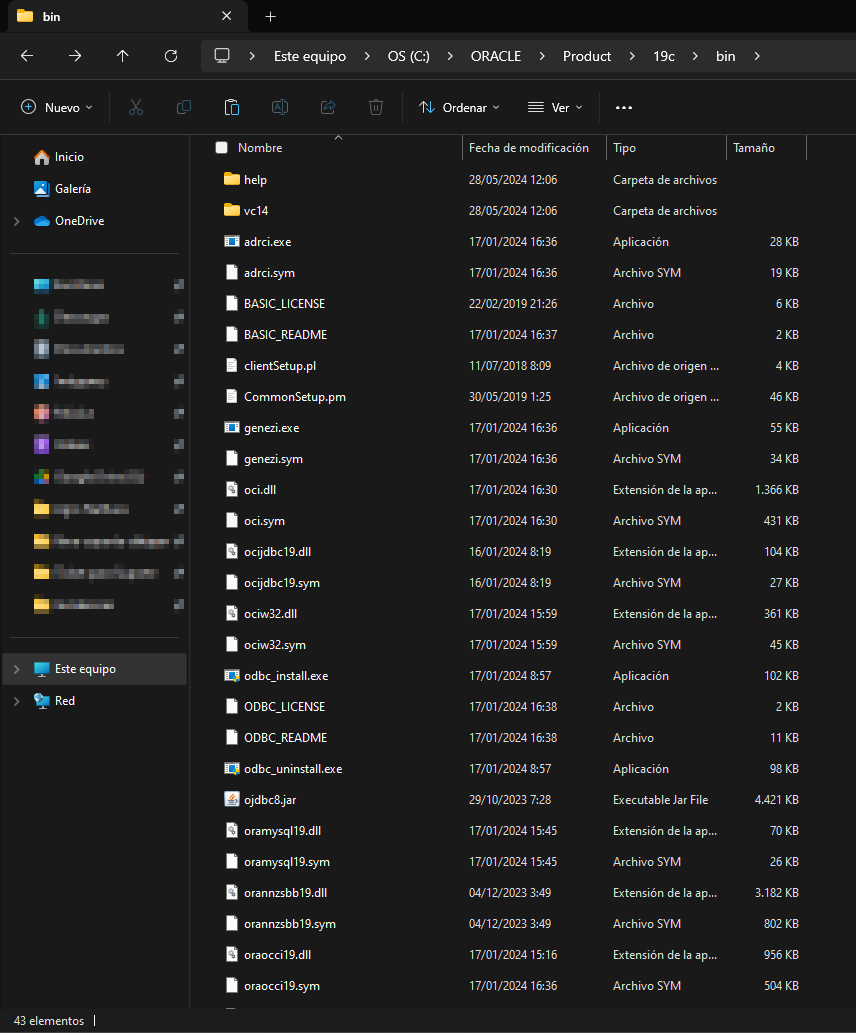Select the oci.dll file icon

231,489
